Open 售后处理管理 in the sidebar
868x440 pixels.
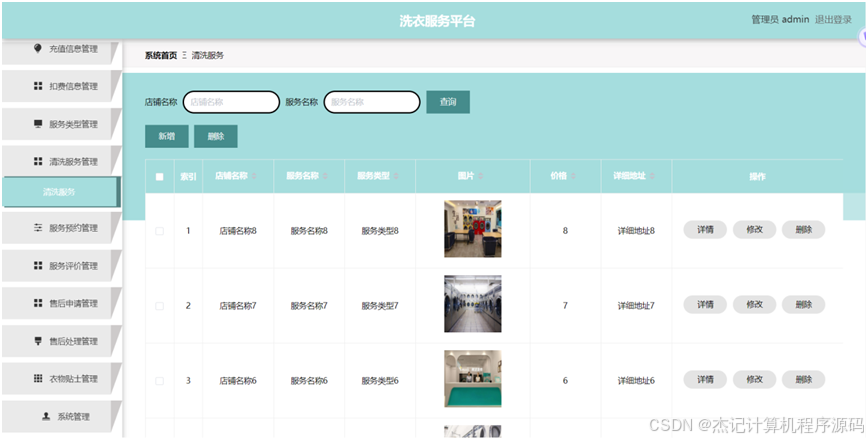click(61, 341)
